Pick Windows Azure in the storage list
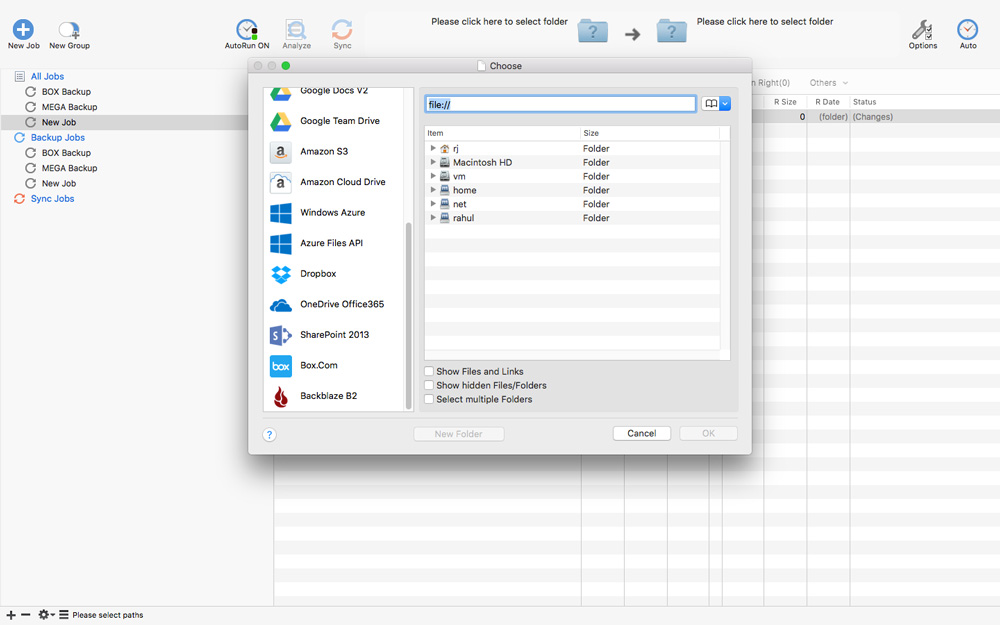 [334, 213]
